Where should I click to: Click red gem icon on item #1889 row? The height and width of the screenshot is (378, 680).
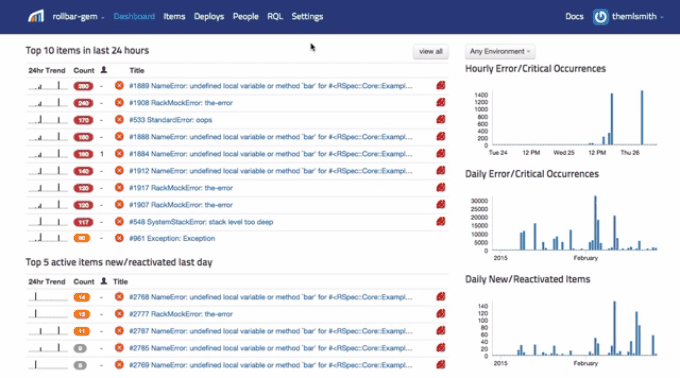[x=441, y=85]
